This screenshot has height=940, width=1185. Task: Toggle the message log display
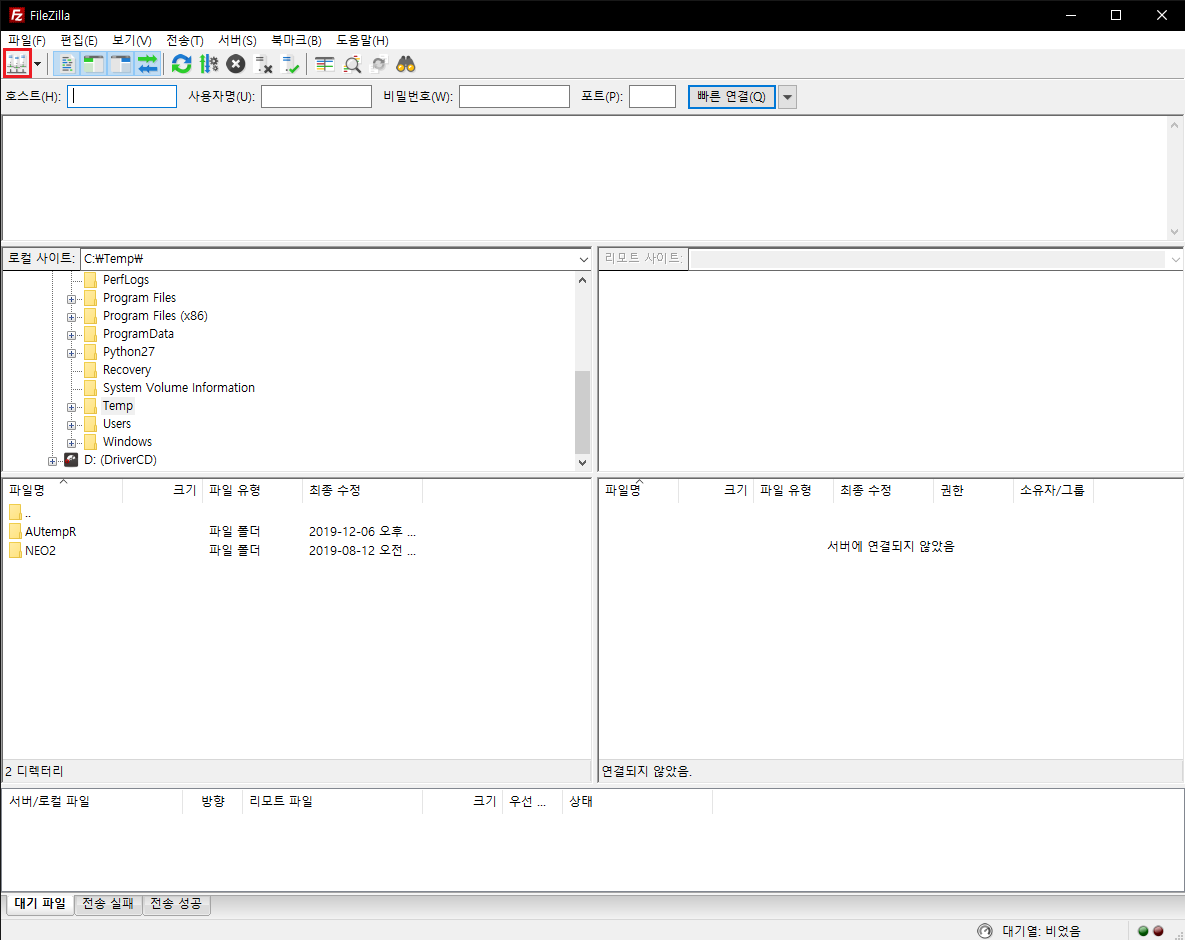(67, 64)
